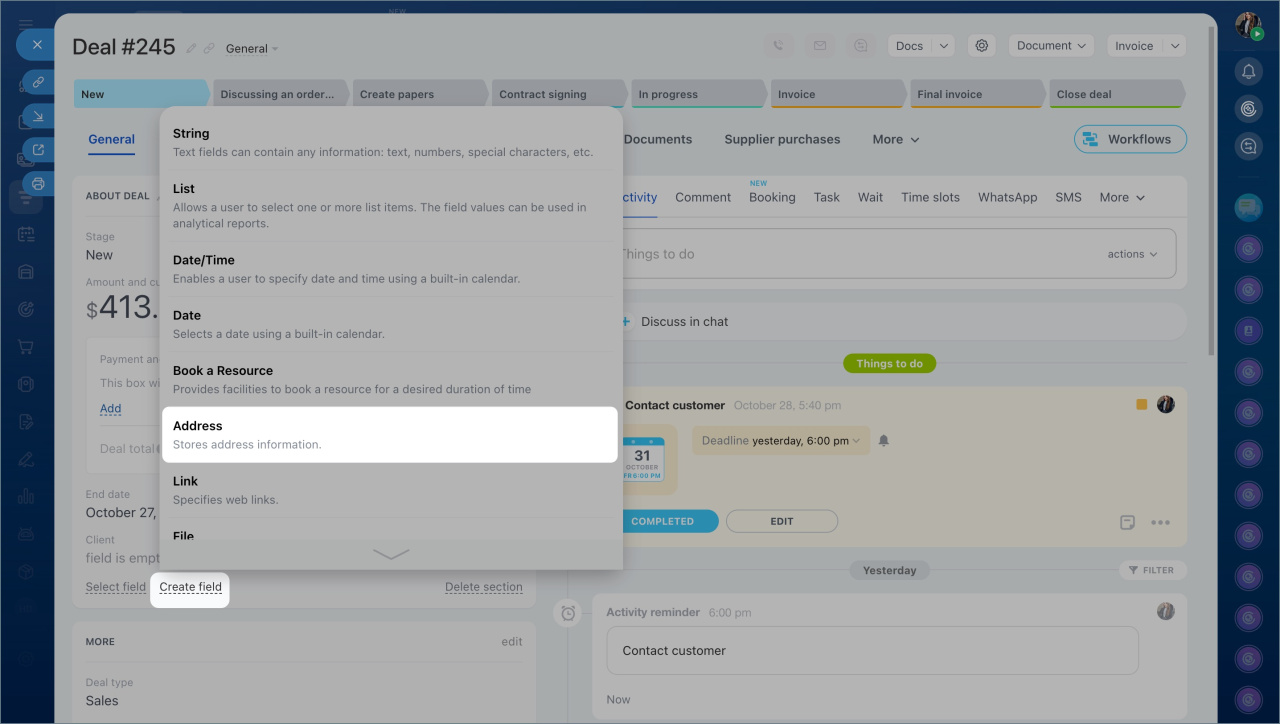Click the print icon in left panel
This screenshot has width=1280, height=724.
(x=38, y=184)
